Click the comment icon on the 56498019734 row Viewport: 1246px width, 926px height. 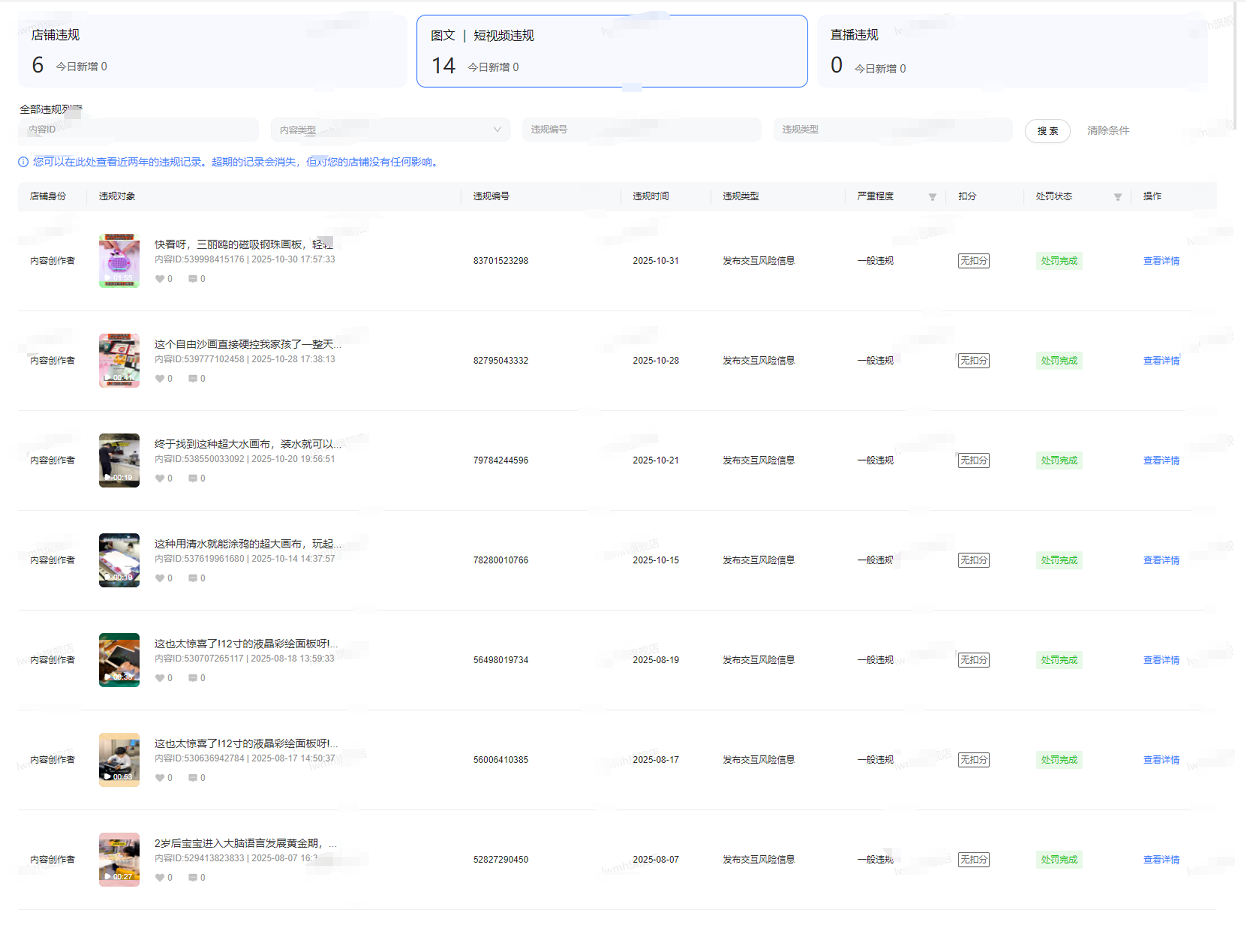pyautogui.click(x=193, y=678)
